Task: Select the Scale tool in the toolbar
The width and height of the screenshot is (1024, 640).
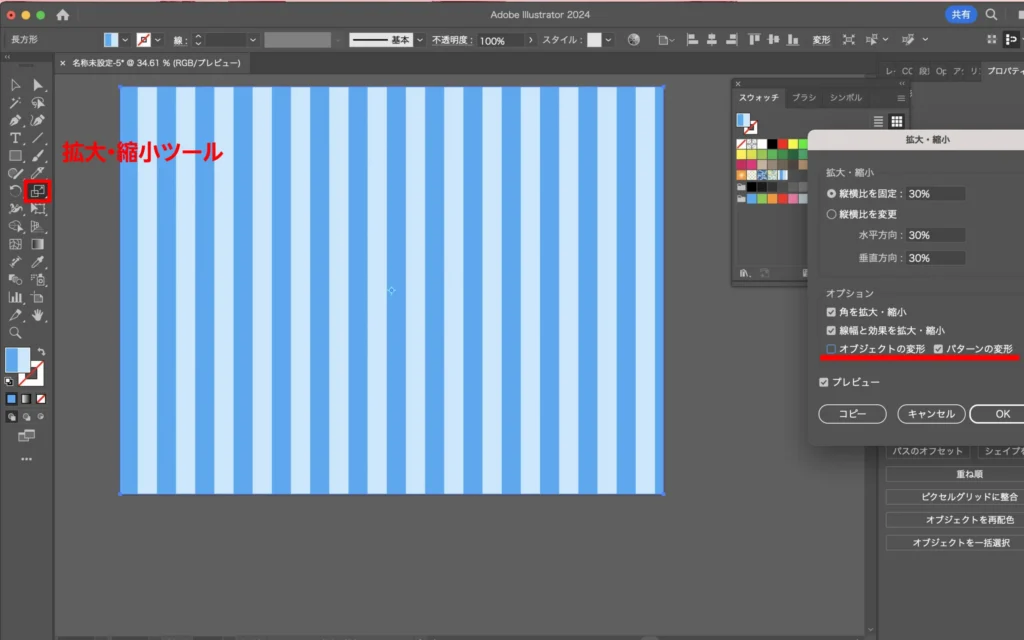Action: tap(38, 191)
